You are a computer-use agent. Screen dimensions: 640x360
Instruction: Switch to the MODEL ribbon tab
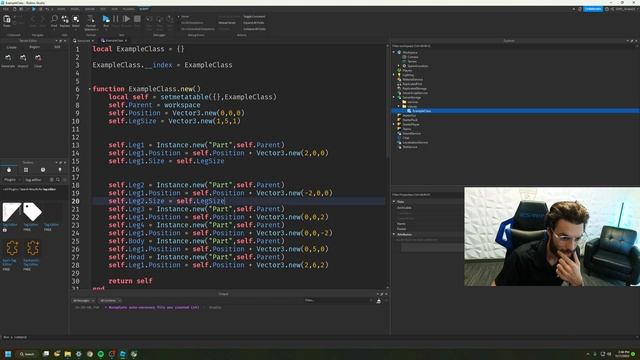point(75,9)
